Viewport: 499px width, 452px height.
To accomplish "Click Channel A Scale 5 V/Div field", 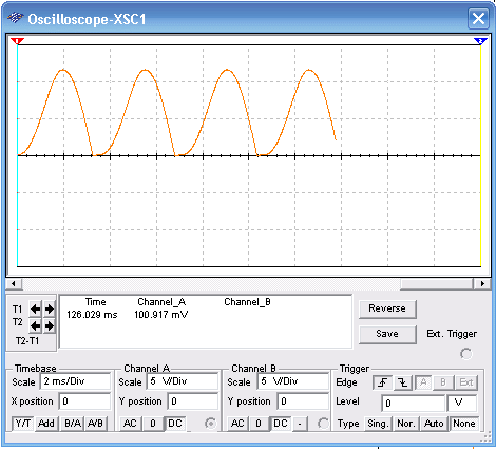I will [x=182, y=381].
